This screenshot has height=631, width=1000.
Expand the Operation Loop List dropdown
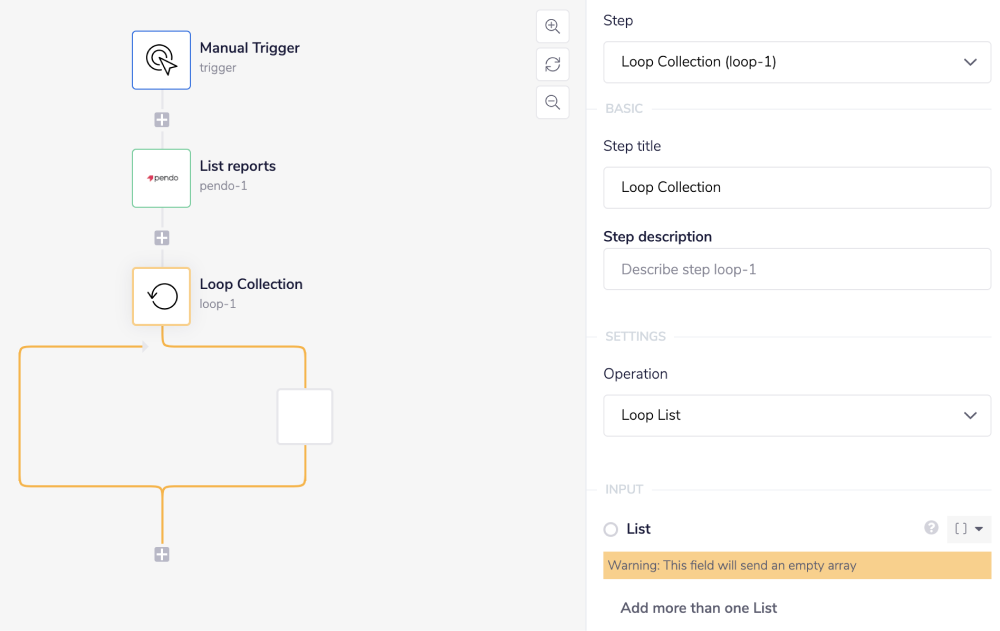[797, 415]
